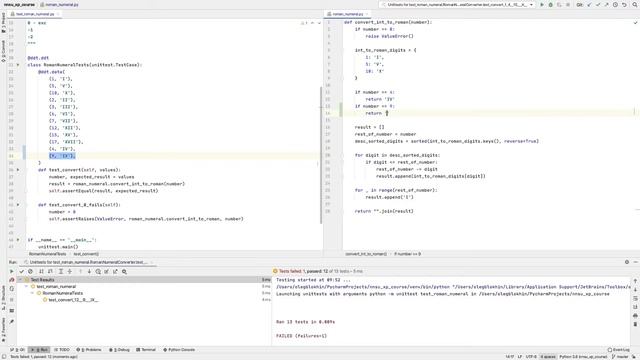Click left editor vertical scrollbar
640x360 pixels.
point(321,155)
